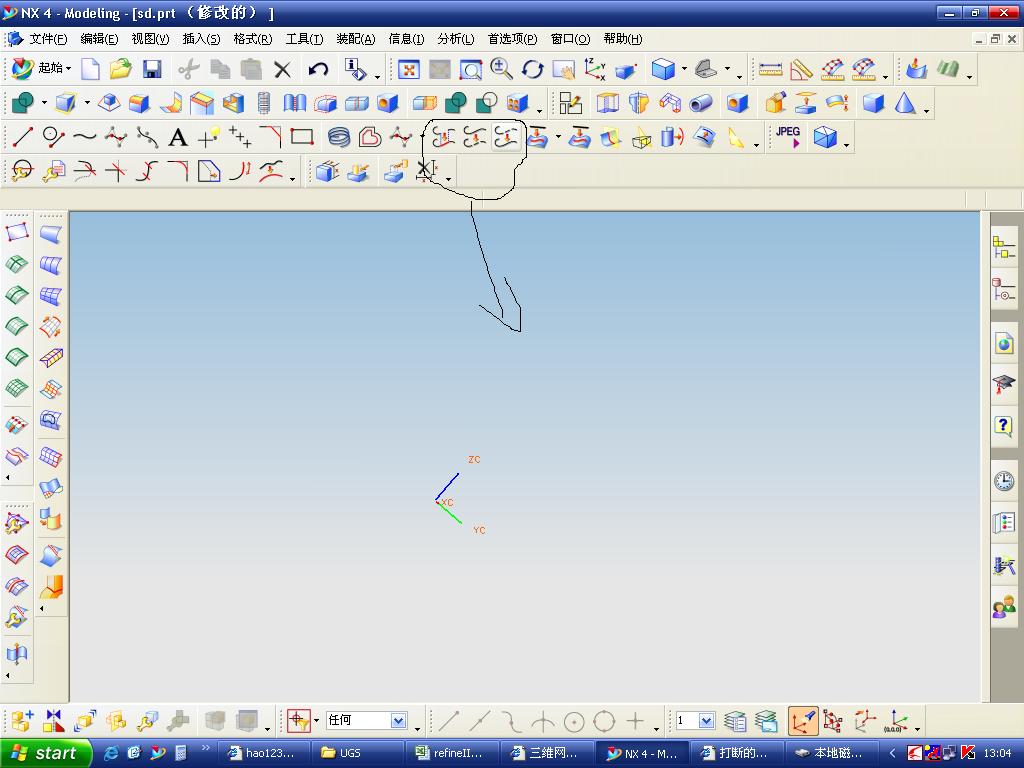Viewport: 1024px width, 768px height.
Task: Open the Assembly Navigator on the resource bar
Action: click(x=1004, y=248)
